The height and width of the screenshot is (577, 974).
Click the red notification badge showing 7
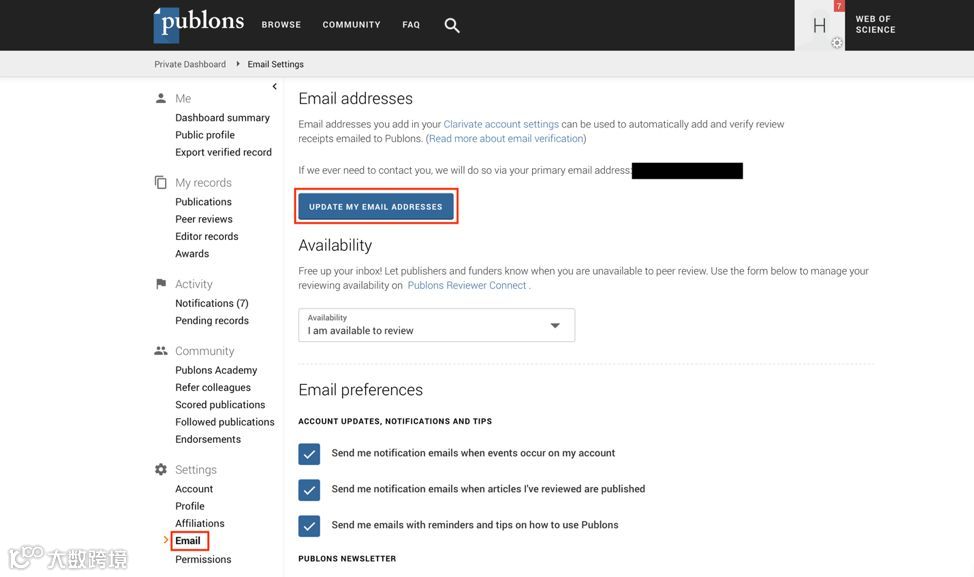pos(839,6)
